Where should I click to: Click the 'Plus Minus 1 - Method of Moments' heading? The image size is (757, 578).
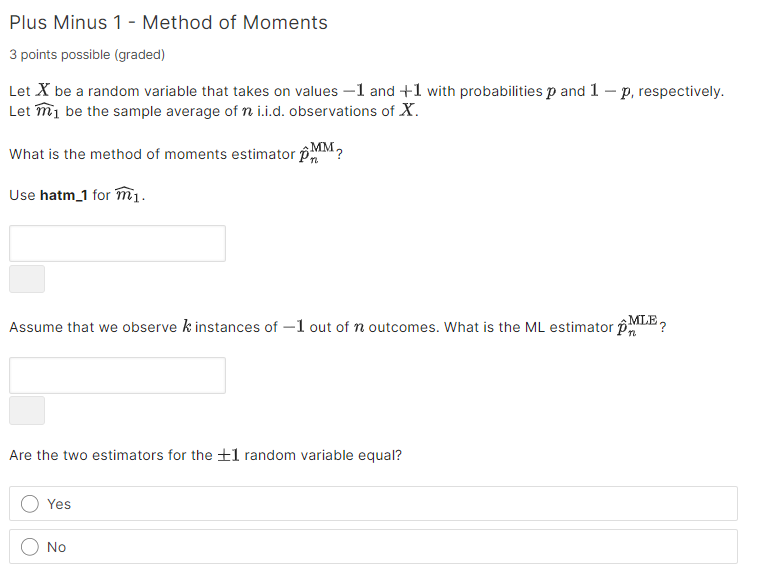168,23
